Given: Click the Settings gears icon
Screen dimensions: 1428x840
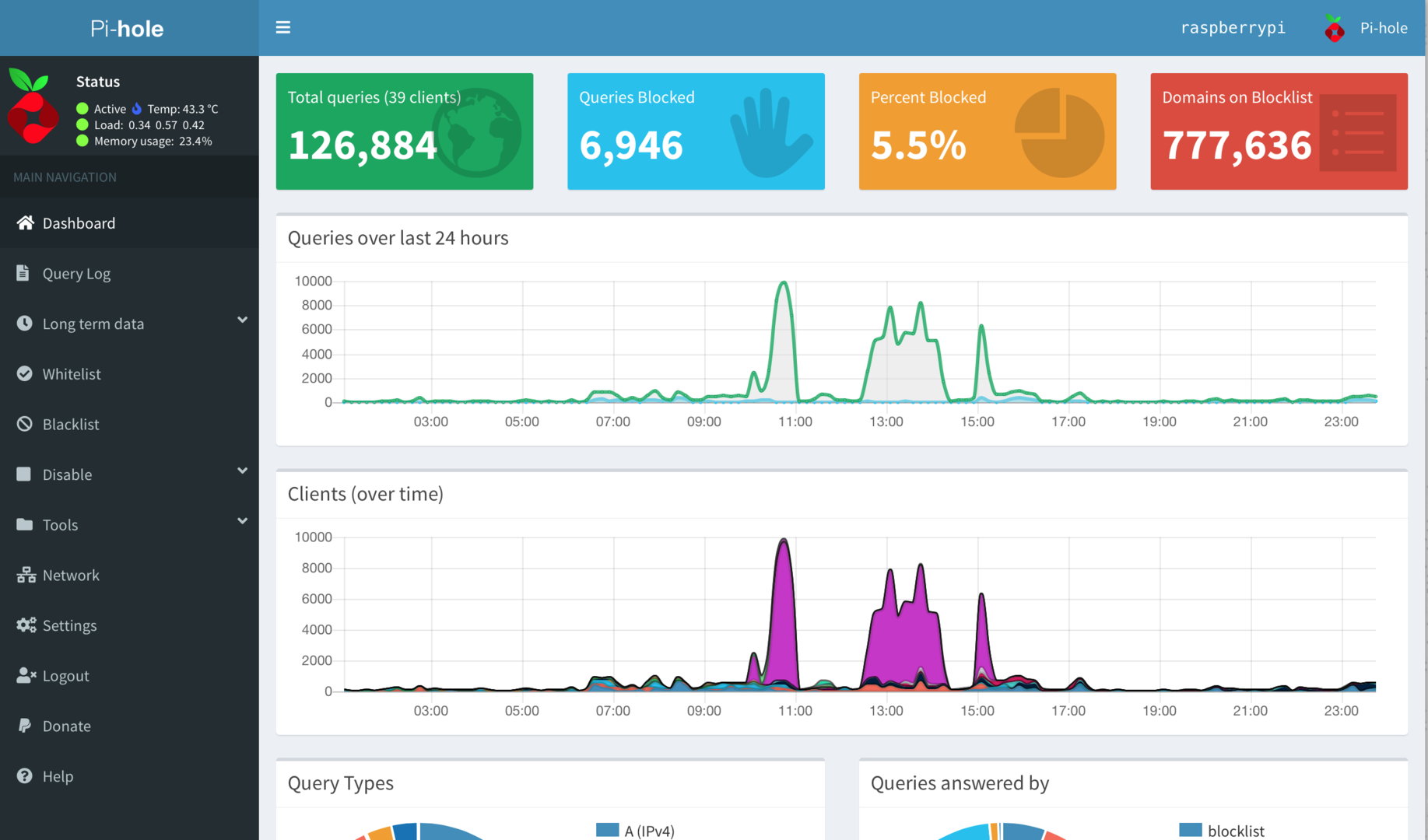Looking at the screenshot, I should (26, 625).
